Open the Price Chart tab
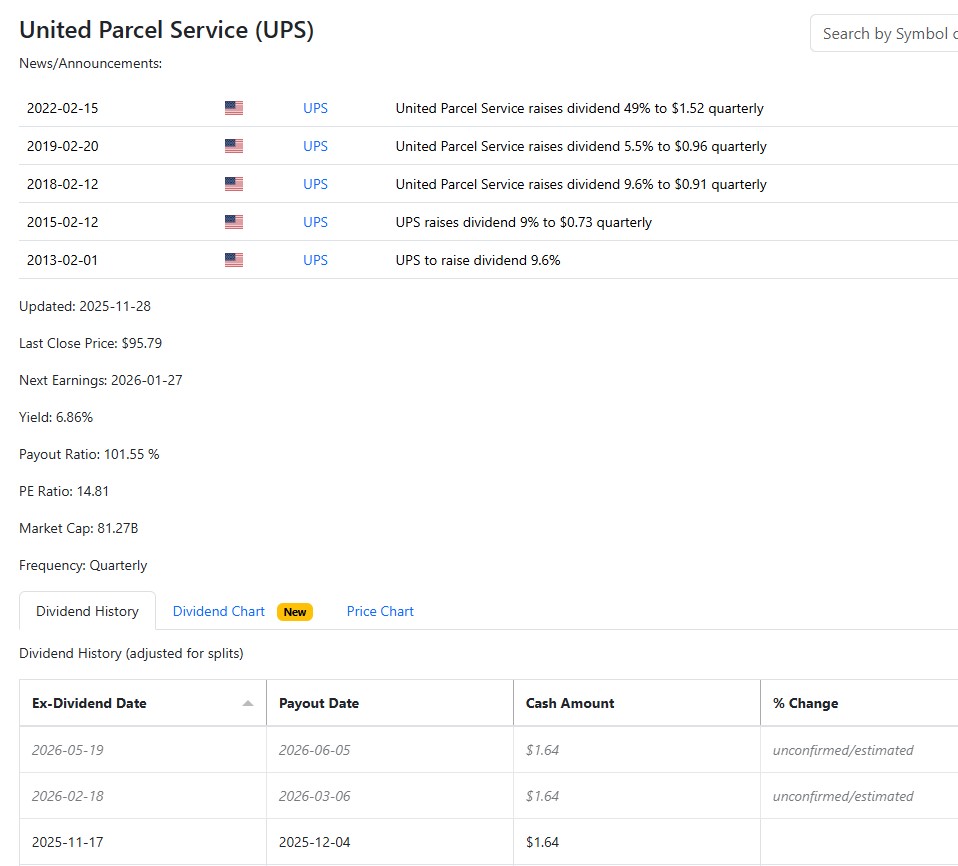The height and width of the screenshot is (866, 958). (x=380, y=611)
